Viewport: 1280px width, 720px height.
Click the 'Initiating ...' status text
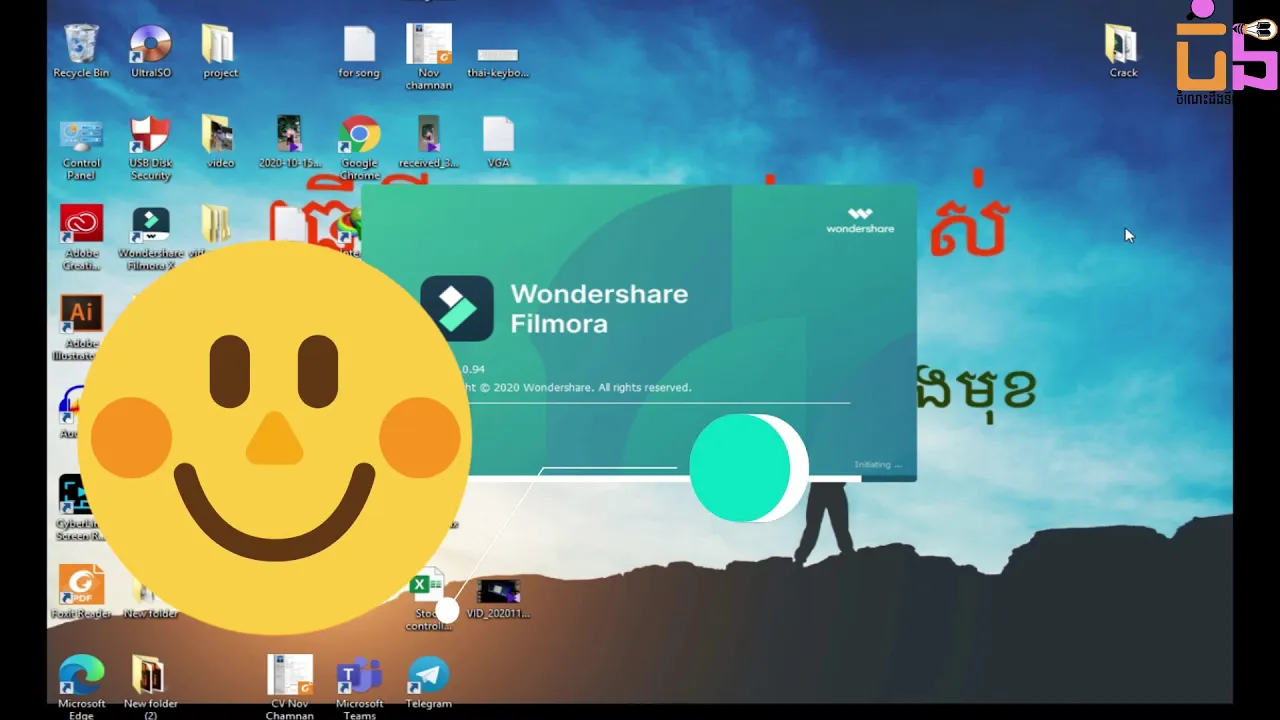click(x=878, y=465)
